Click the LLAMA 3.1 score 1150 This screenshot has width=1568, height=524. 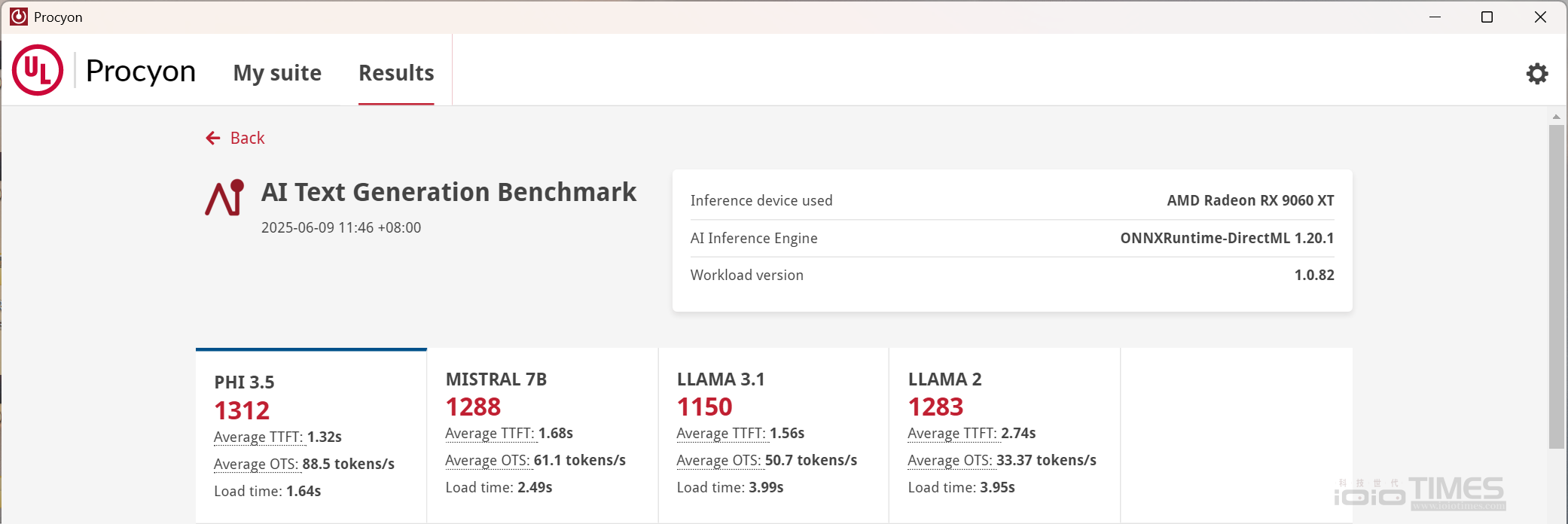pyautogui.click(x=704, y=407)
